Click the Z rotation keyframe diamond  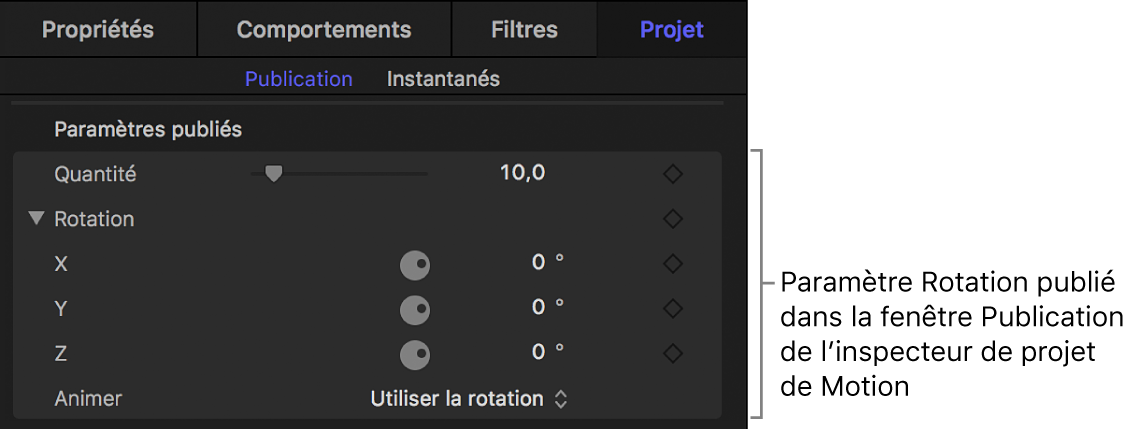(673, 353)
